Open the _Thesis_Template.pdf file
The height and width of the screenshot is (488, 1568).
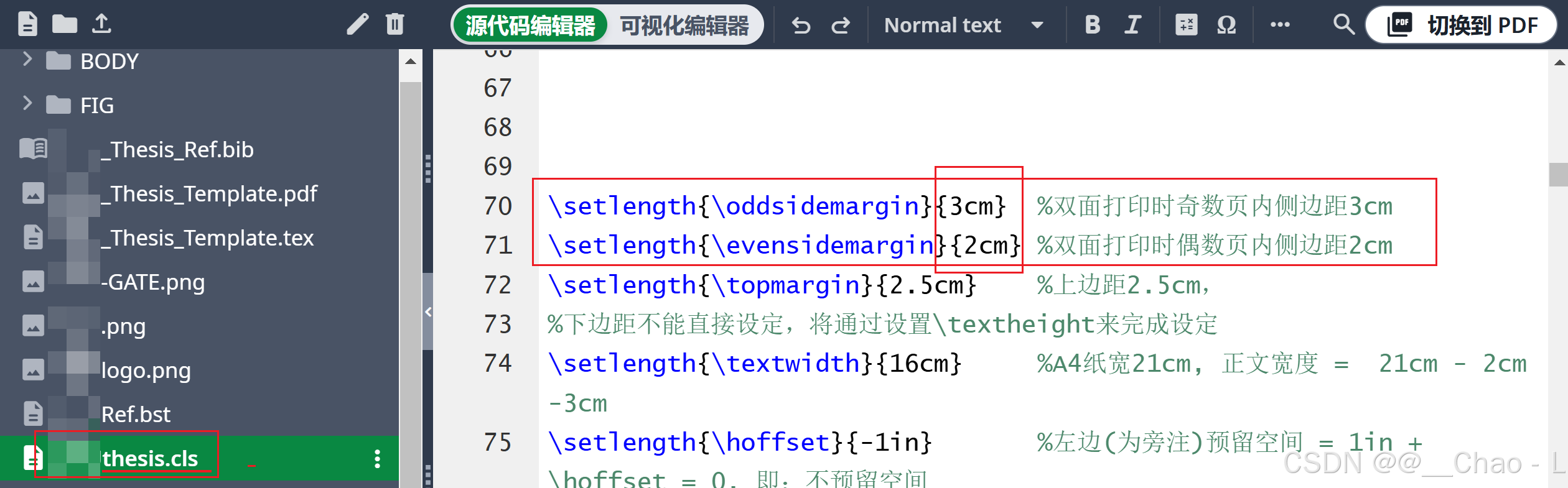pos(210,194)
